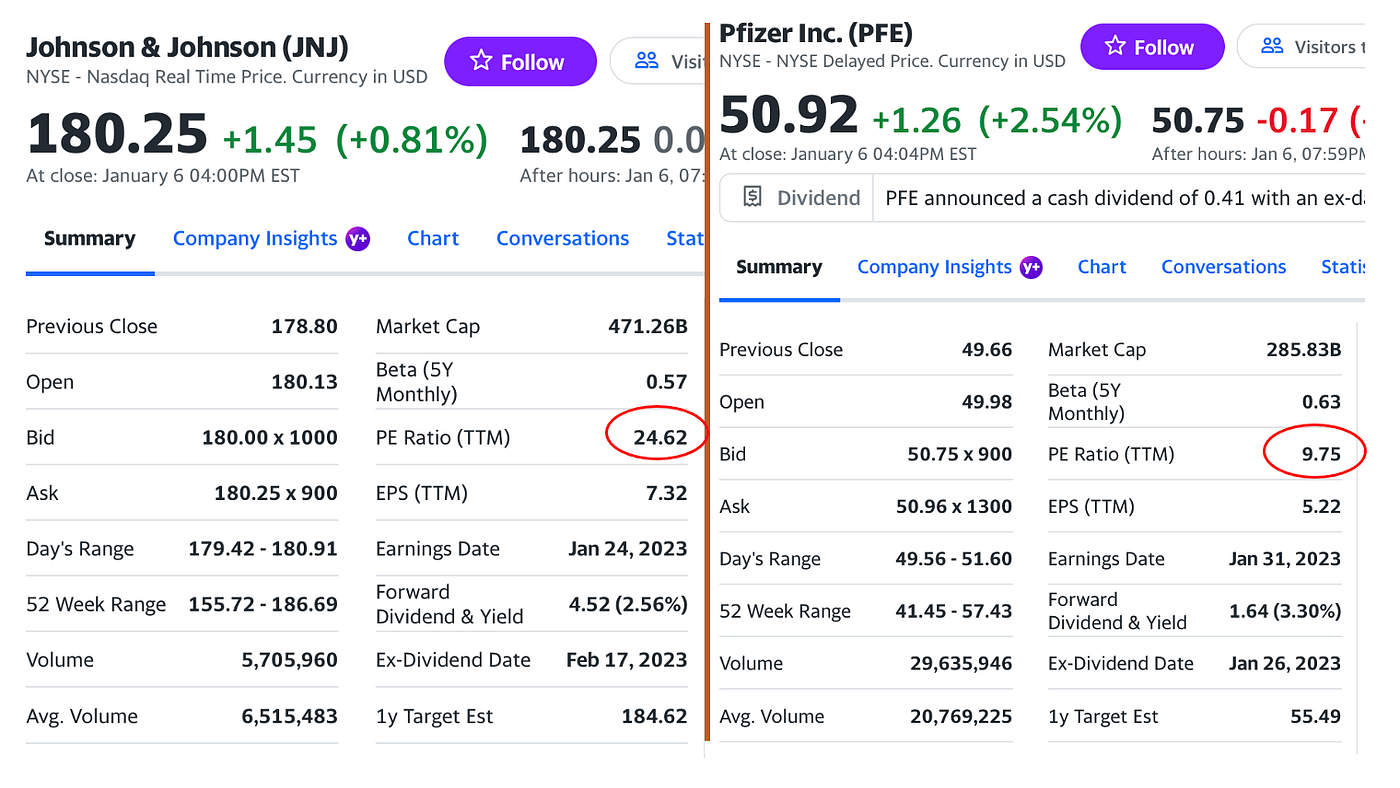
Task: Switch to Pfizer Conversations tab
Action: click(x=1224, y=267)
